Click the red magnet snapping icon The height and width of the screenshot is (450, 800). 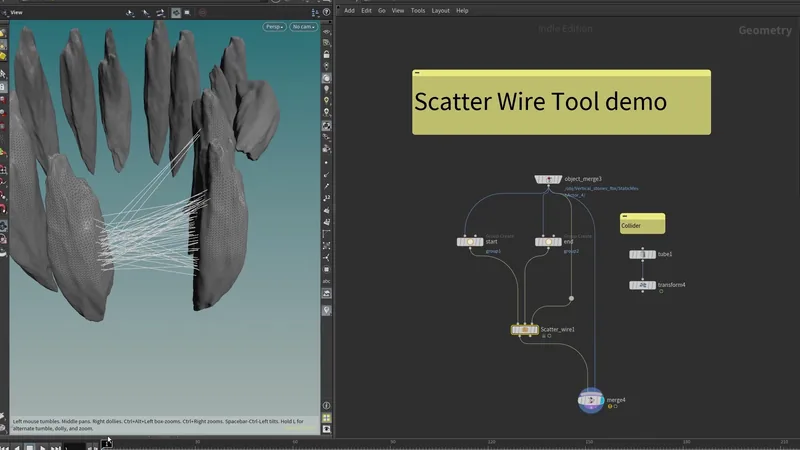[3, 208]
